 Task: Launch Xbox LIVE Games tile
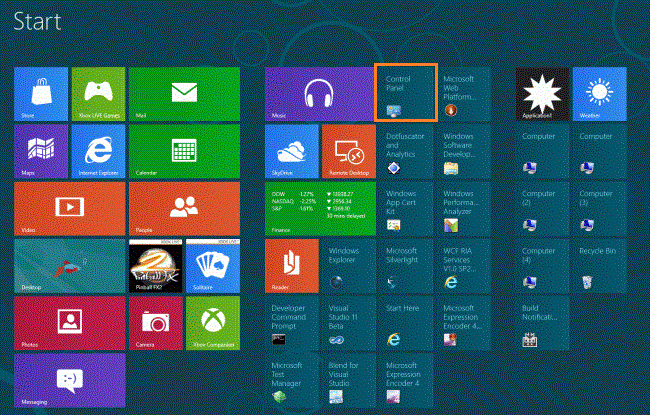coord(98,94)
